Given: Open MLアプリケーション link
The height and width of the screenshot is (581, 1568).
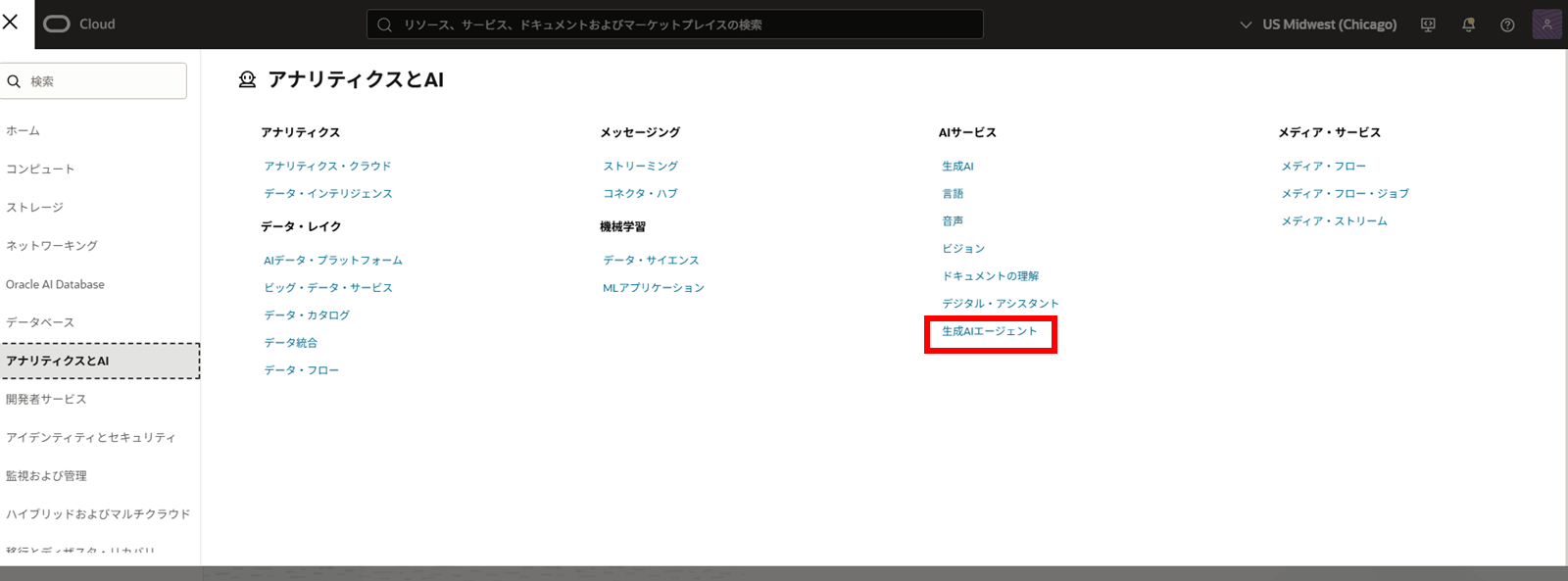Looking at the screenshot, I should [x=654, y=287].
